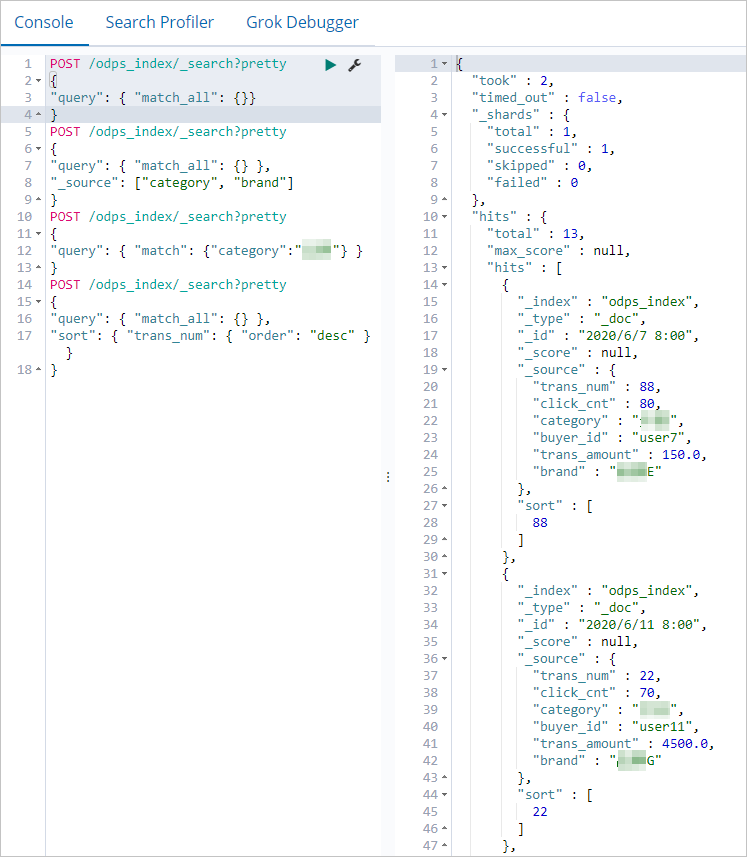The width and height of the screenshot is (747, 857).
Task: Collapse fold arrow at editor line 6
Action: pos(38,149)
